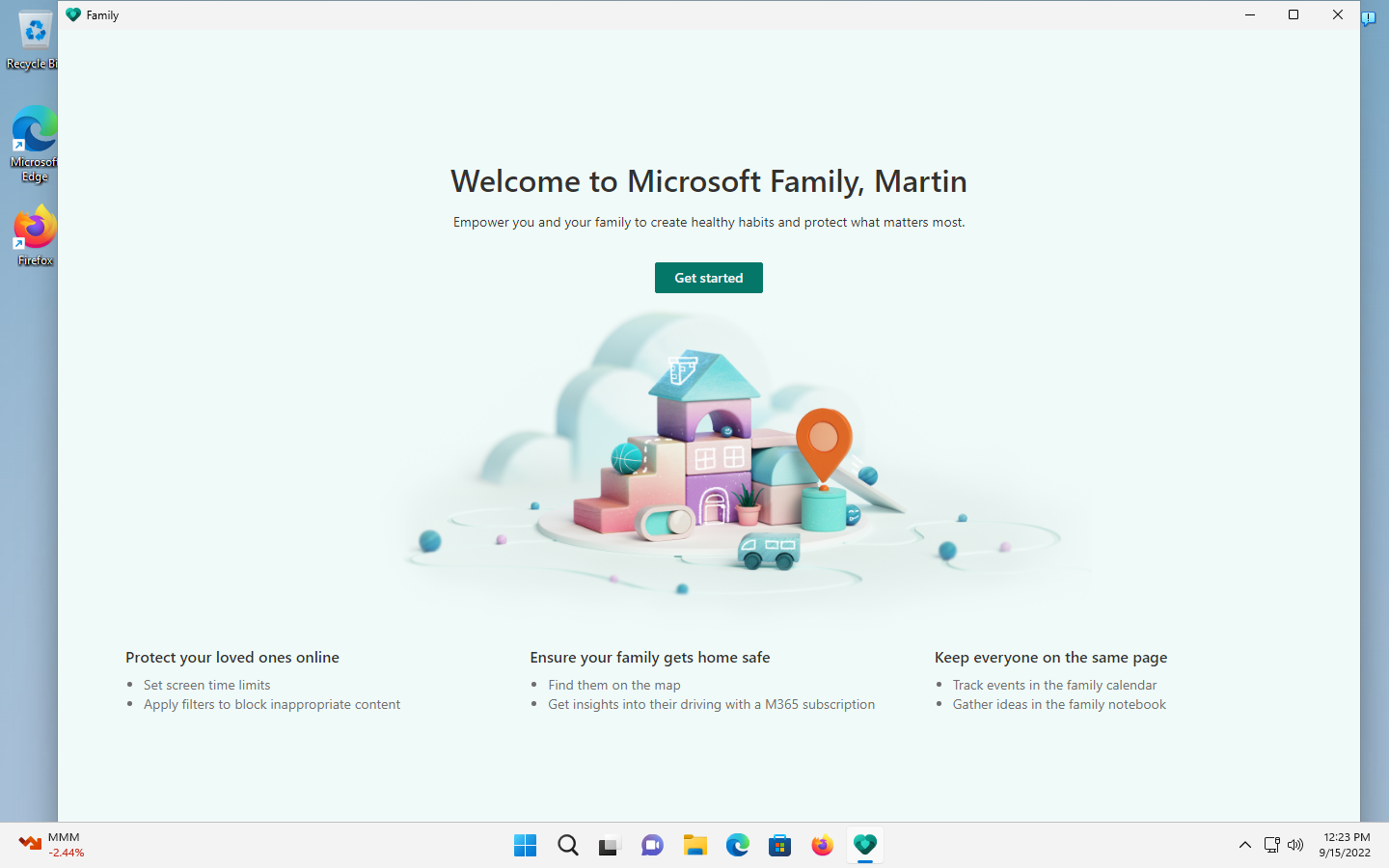Click 'Track events in the family calendar'
1389x868 pixels.
[x=1055, y=685]
